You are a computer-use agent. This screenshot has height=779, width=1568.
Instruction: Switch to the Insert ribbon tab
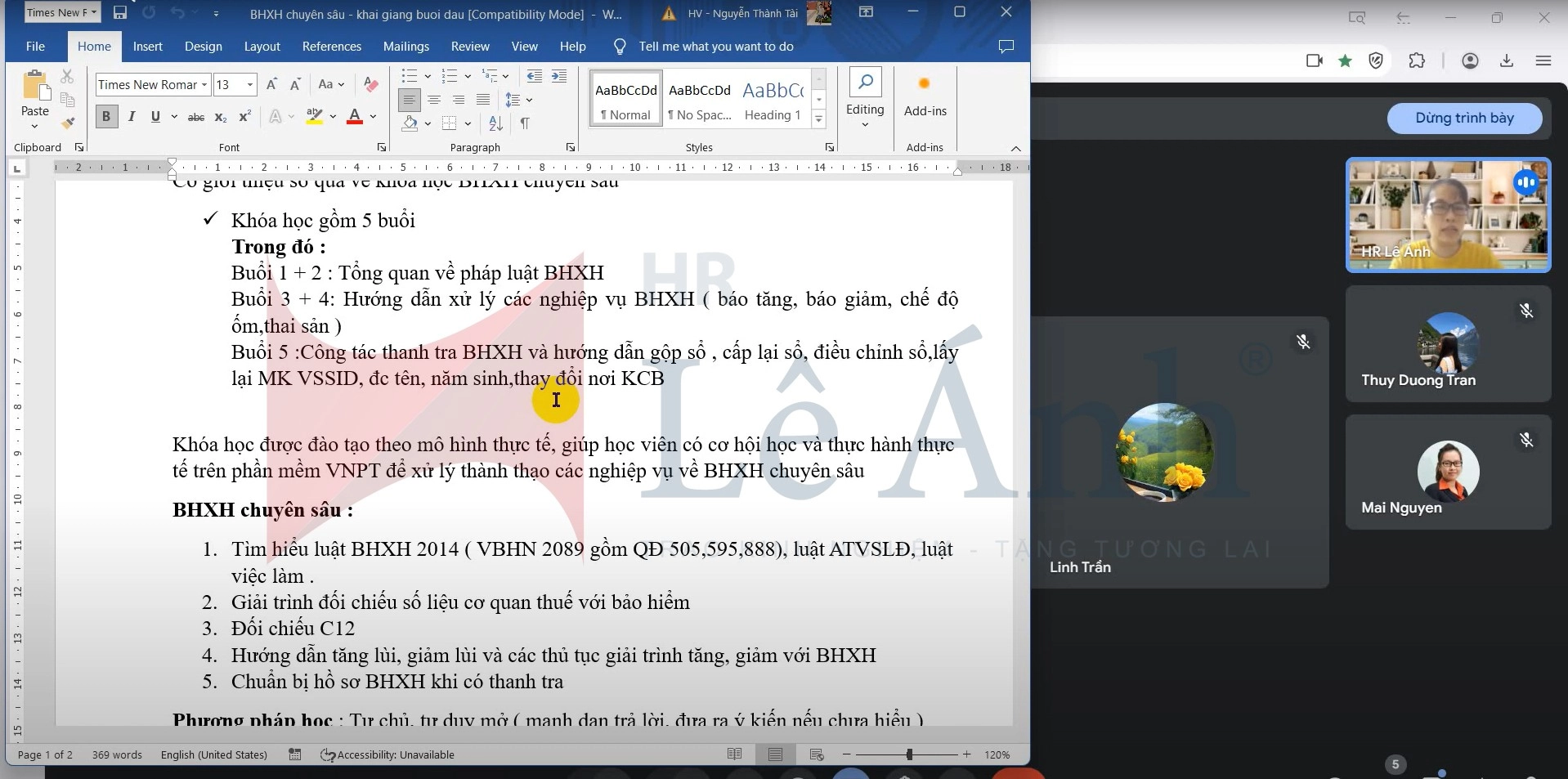point(147,46)
